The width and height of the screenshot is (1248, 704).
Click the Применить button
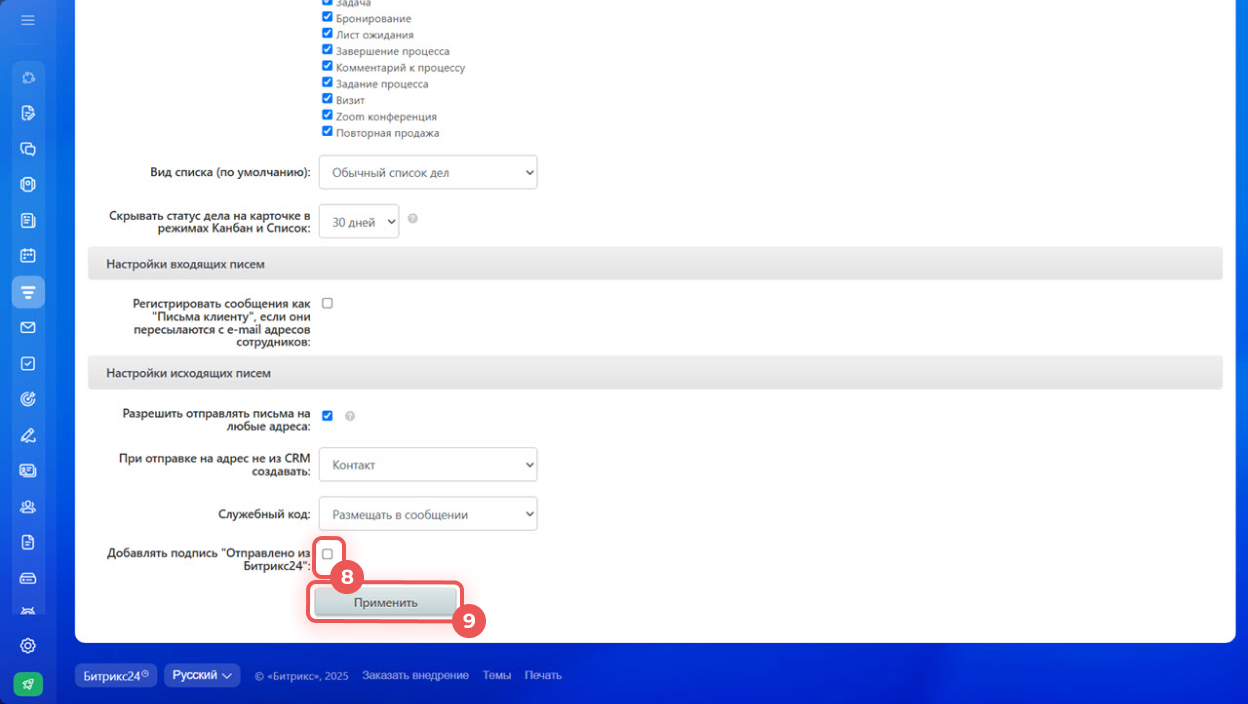385,603
